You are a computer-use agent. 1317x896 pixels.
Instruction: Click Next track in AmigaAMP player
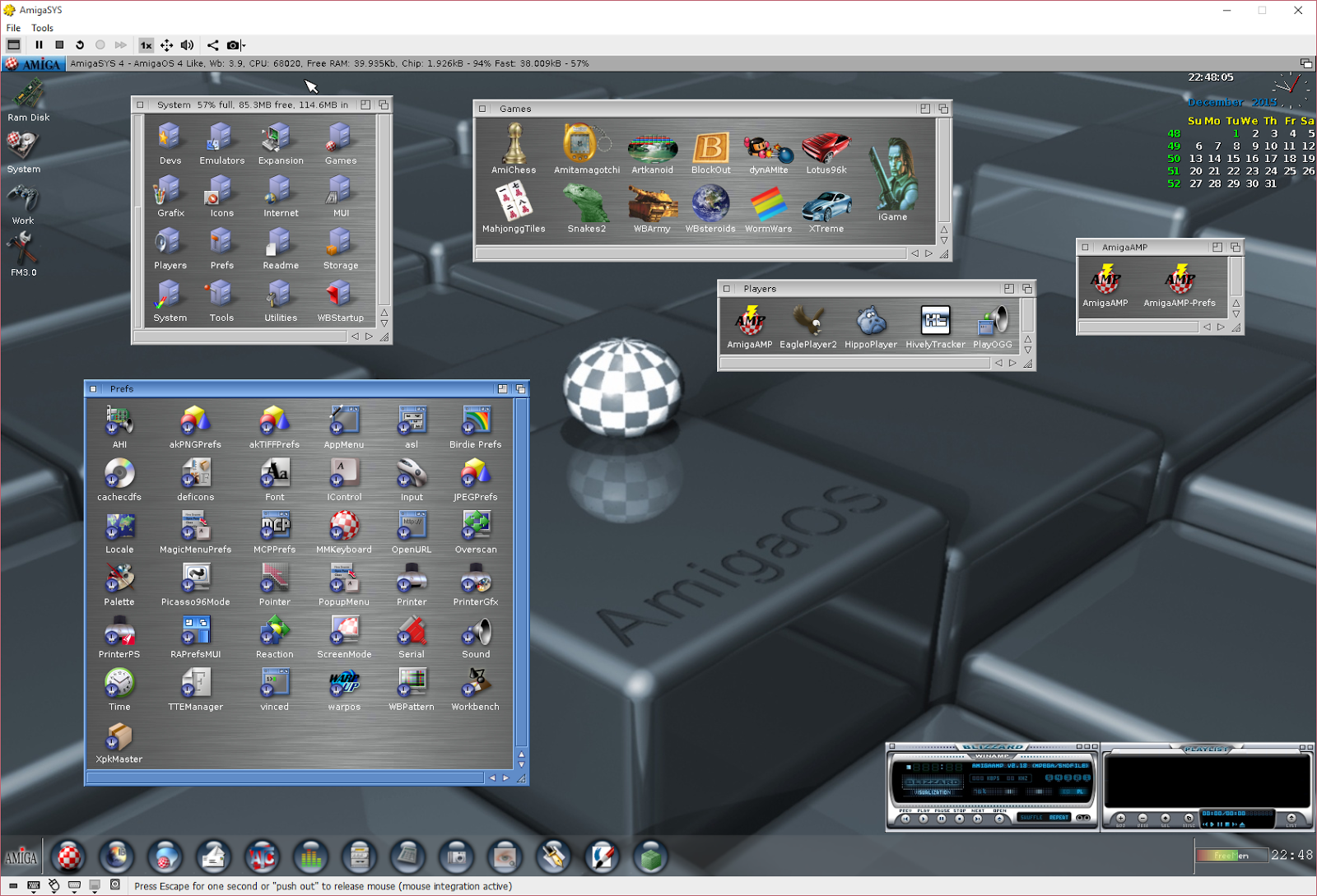[978, 819]
